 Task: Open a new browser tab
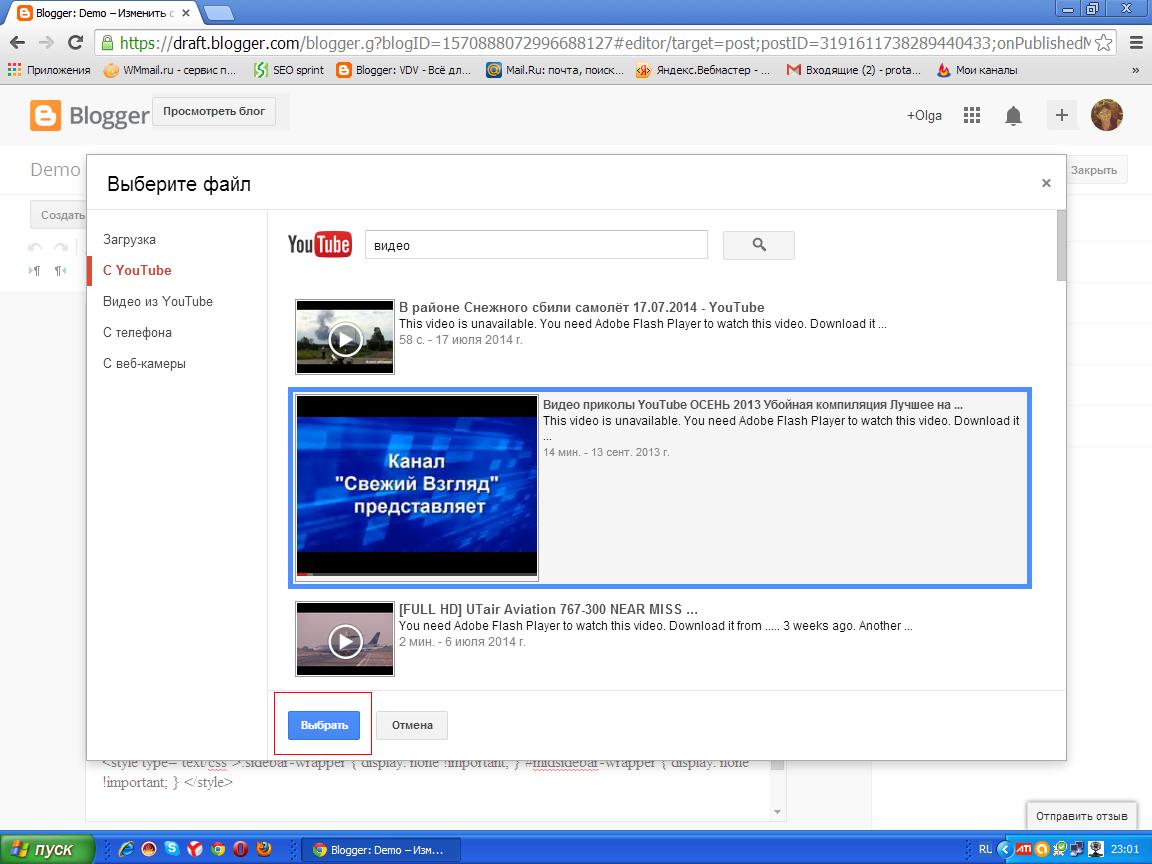218,12
